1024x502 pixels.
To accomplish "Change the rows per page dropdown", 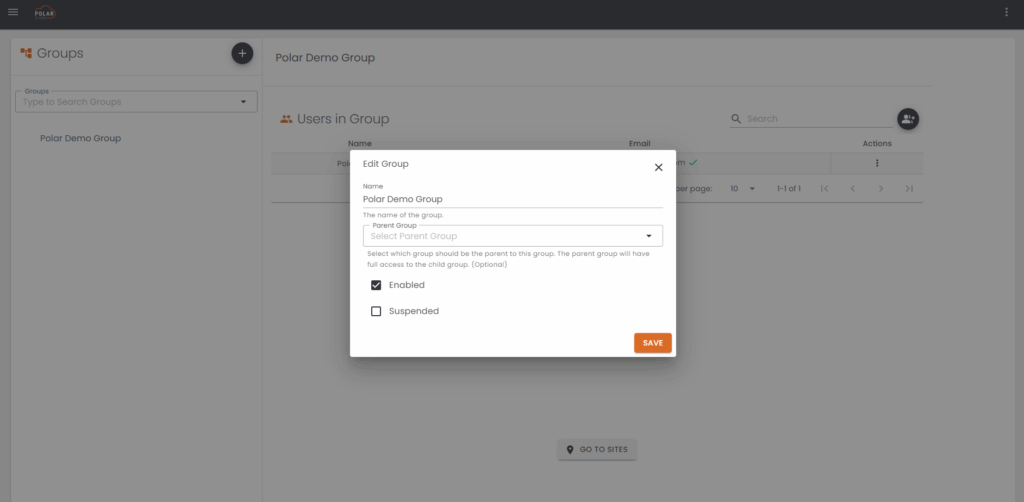I will pyautogui.click(x=742, y=188).
